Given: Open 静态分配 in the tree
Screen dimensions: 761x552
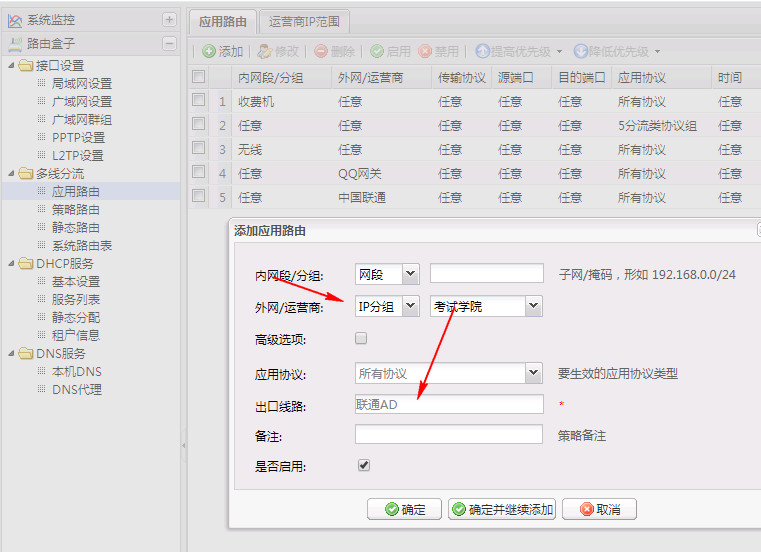Looking at the screenshot, I should (76, 317).
